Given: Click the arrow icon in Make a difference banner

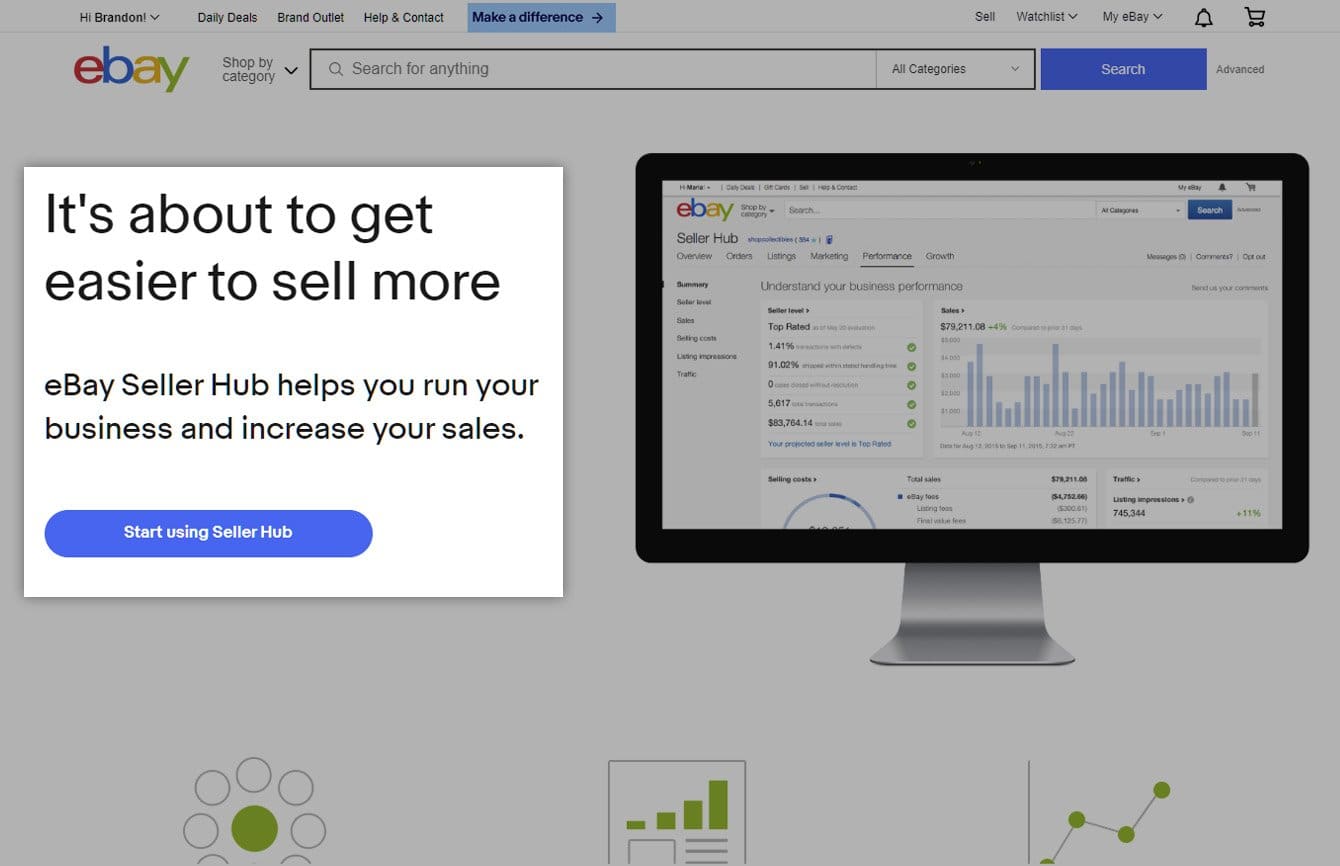Looking at the screenshot, I should coord(598,17).
